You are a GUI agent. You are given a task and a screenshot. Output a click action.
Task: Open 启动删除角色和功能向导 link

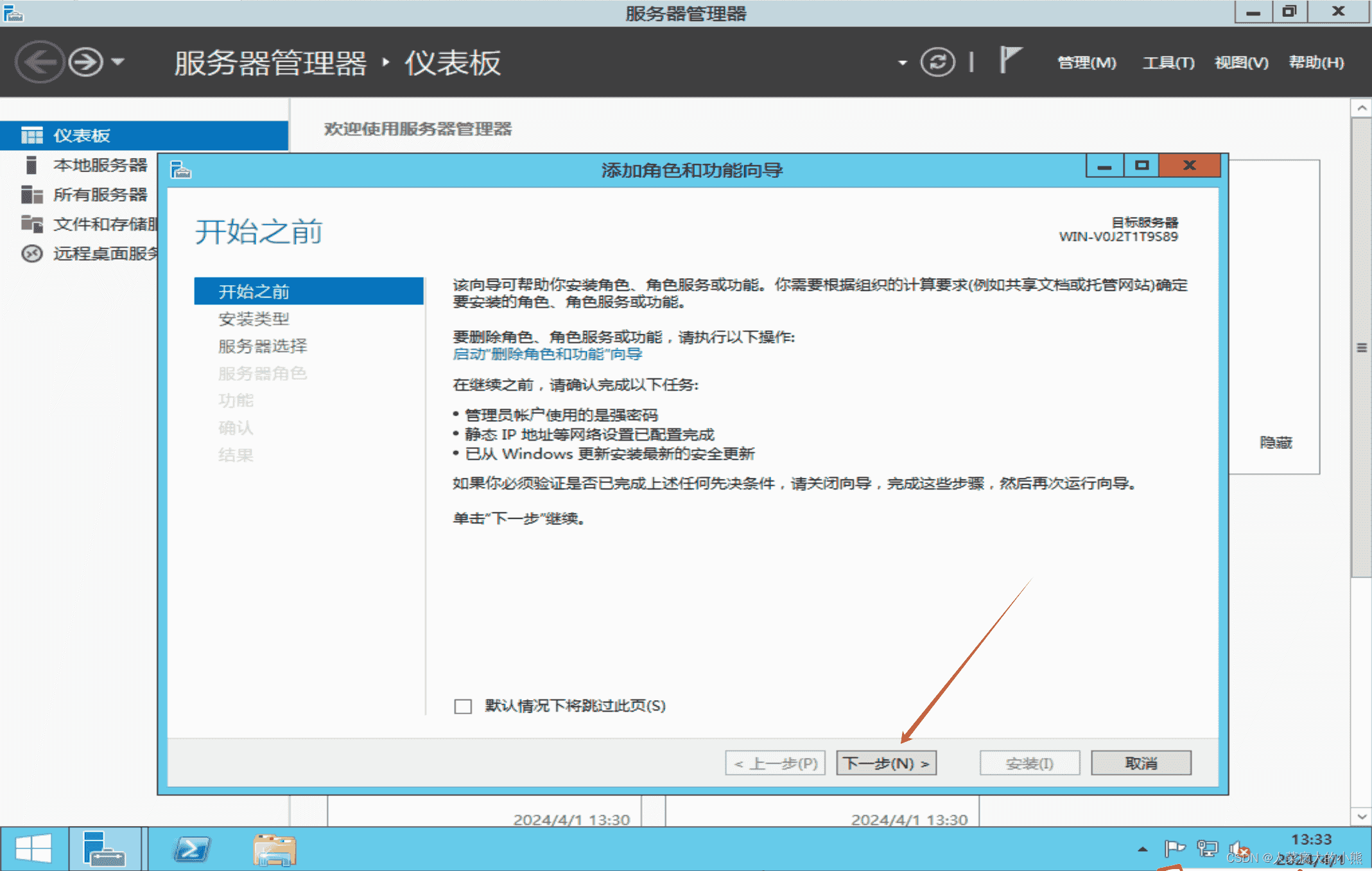[x=546, y=354]
